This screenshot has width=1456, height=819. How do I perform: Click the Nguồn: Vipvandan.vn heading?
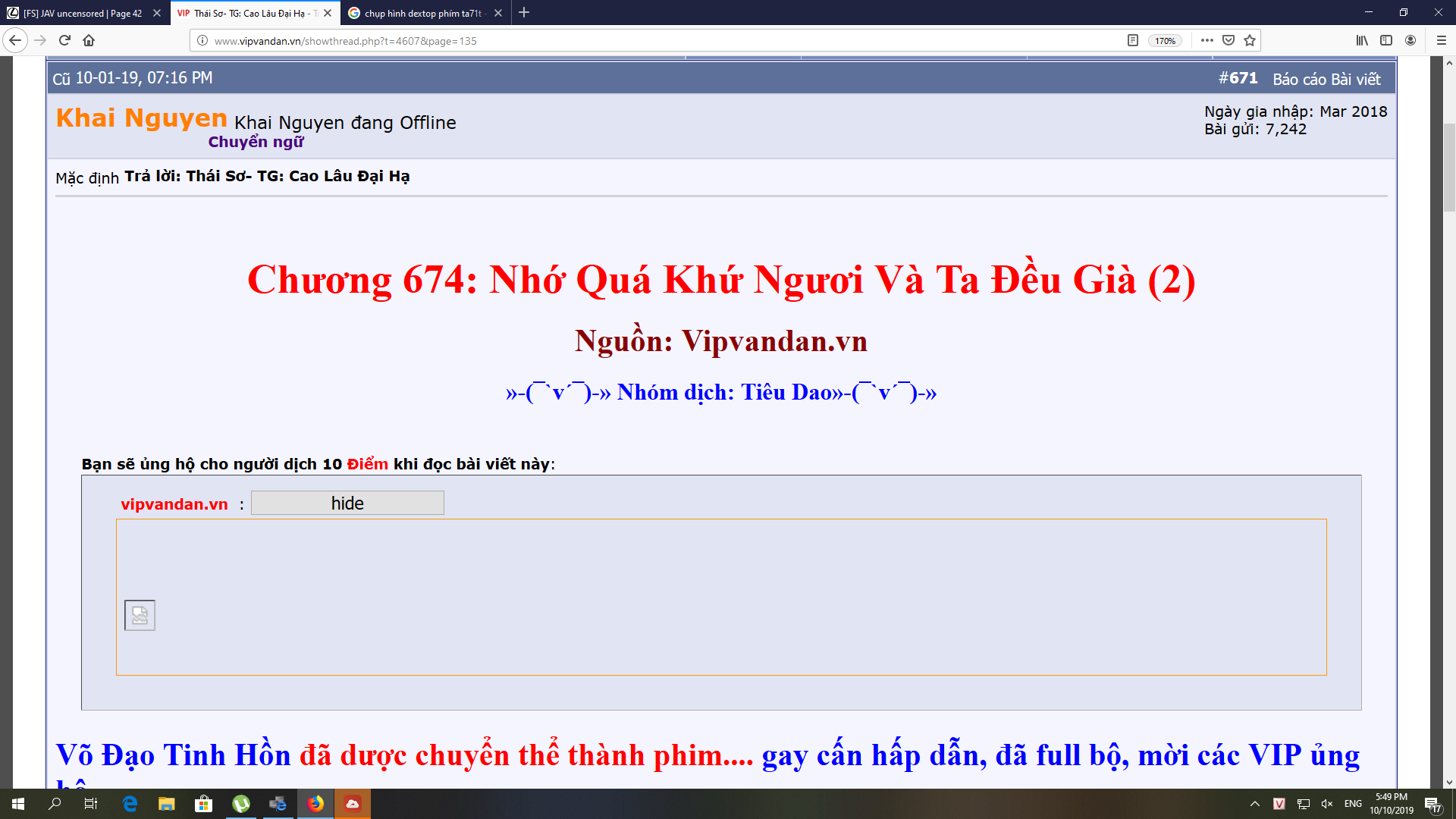721,341
